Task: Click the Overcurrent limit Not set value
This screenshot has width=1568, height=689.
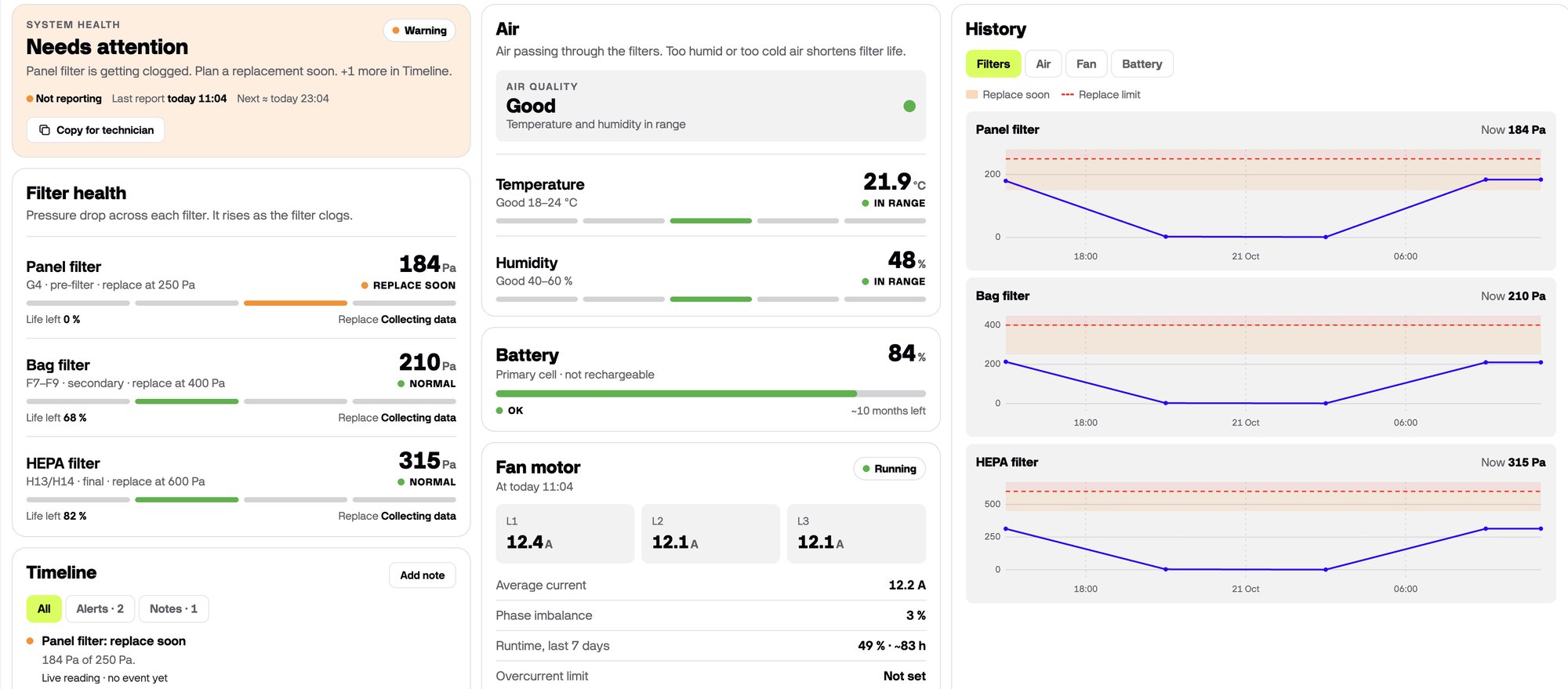Action: 904,676
